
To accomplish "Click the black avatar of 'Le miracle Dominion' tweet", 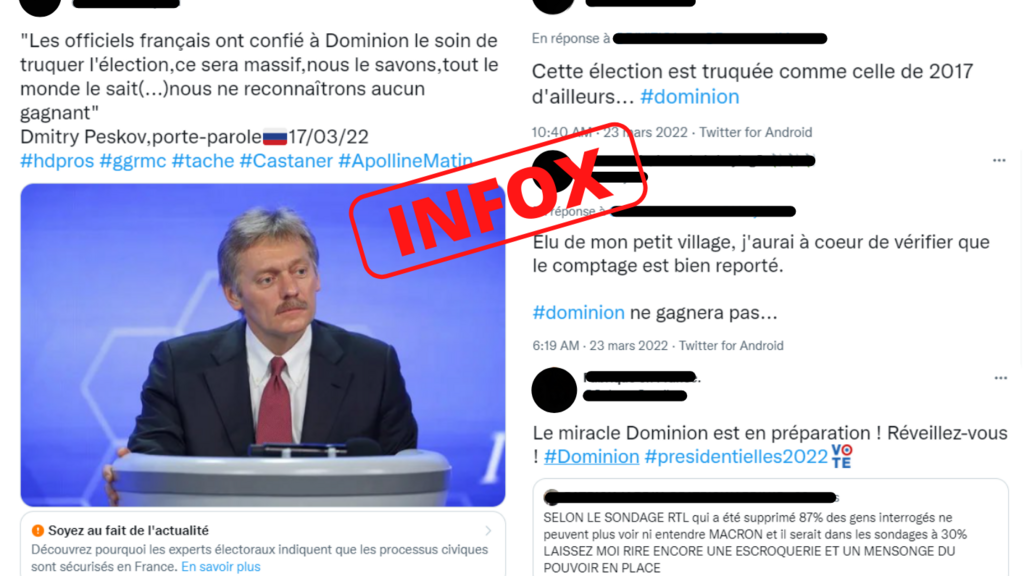I will tap(554, 390).
